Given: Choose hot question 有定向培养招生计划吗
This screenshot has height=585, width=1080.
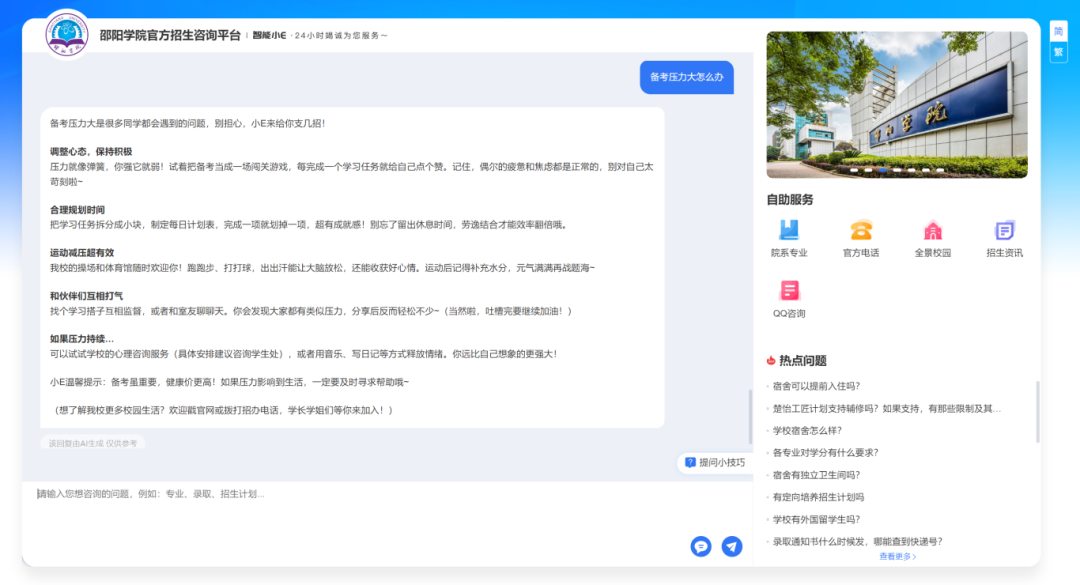Looking at the screenshot, I should click(818, 497).
